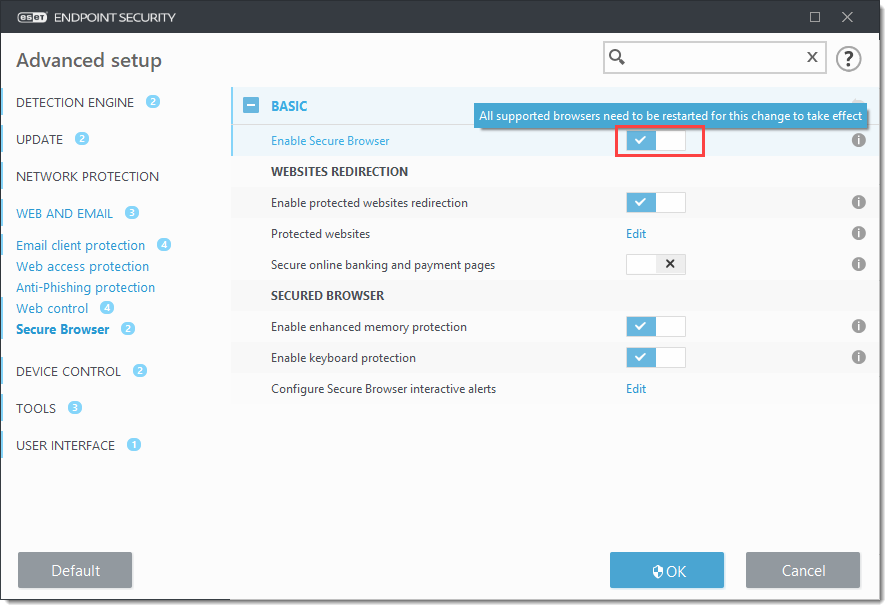
Task: Click the search magnifier icon
Action: pyautogui.click(x=617, y=57)
